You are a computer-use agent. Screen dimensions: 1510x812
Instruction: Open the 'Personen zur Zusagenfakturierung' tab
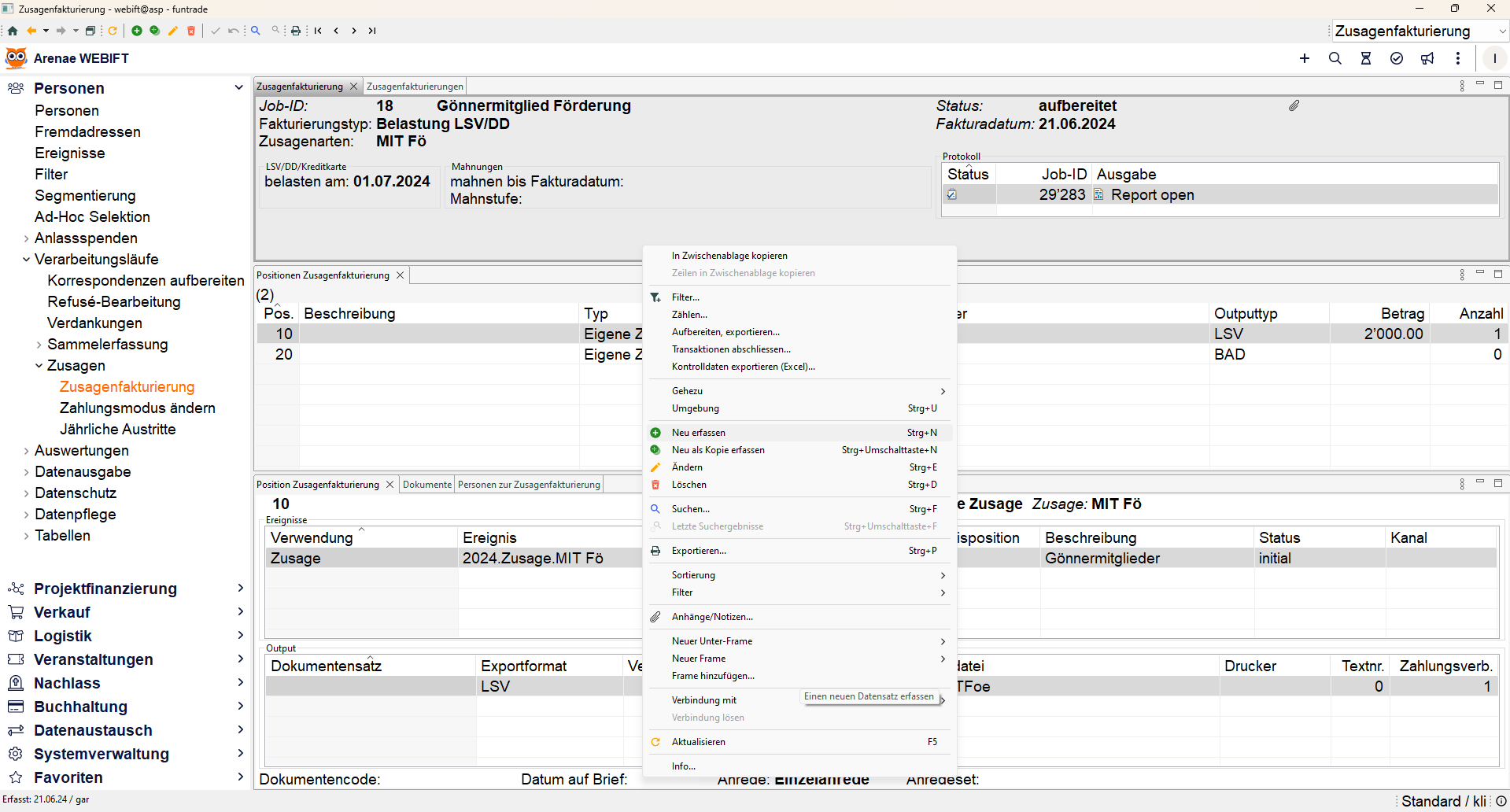click(x=529, y=485)
